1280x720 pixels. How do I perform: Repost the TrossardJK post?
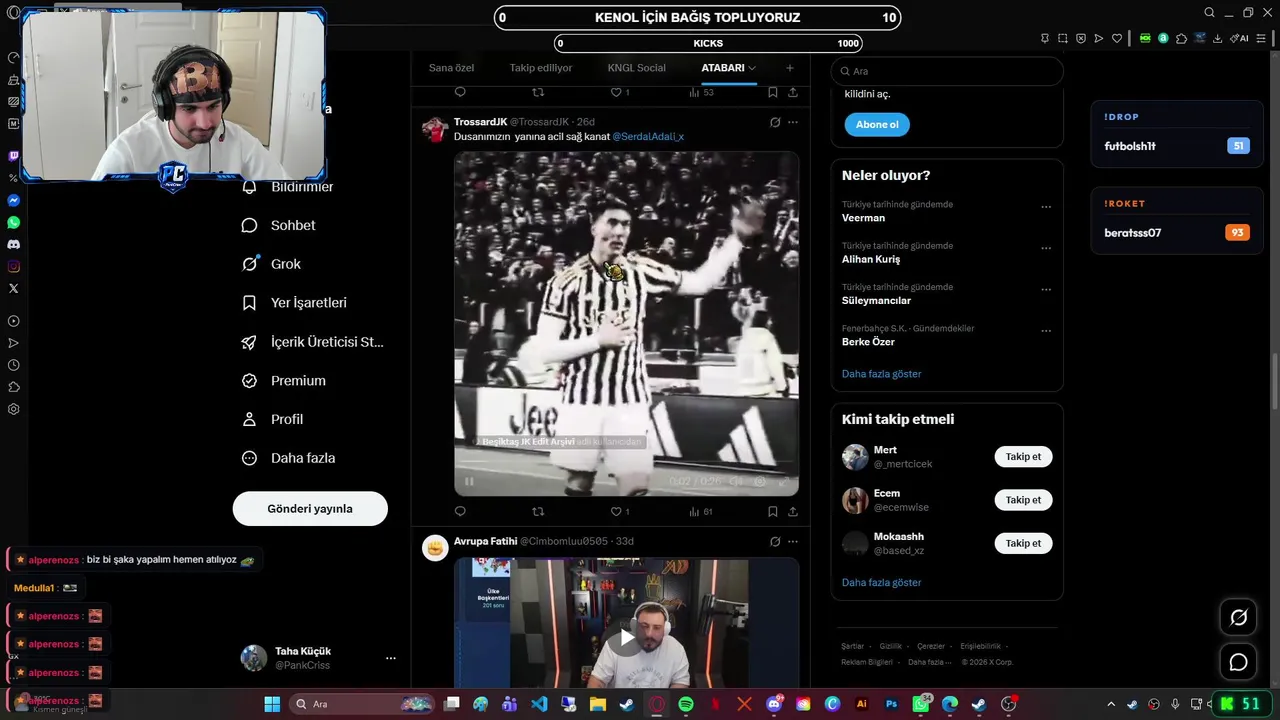pyautogui.click(x=538, y=511)
